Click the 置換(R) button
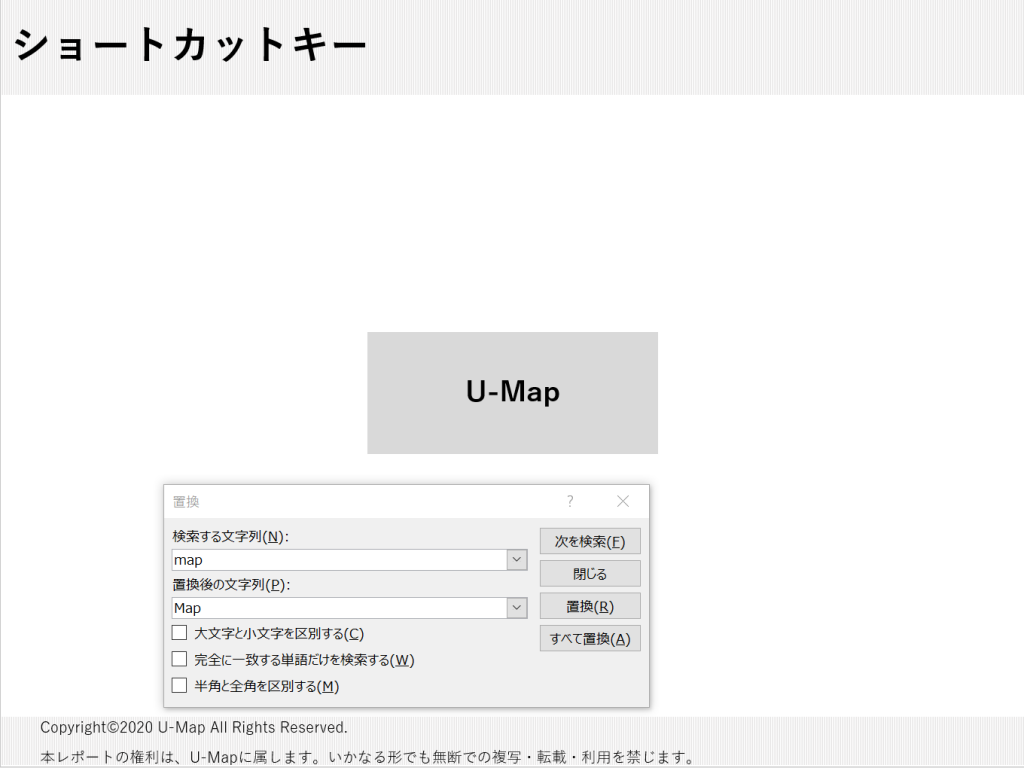 pyautogui.click(x=590, y=606)
